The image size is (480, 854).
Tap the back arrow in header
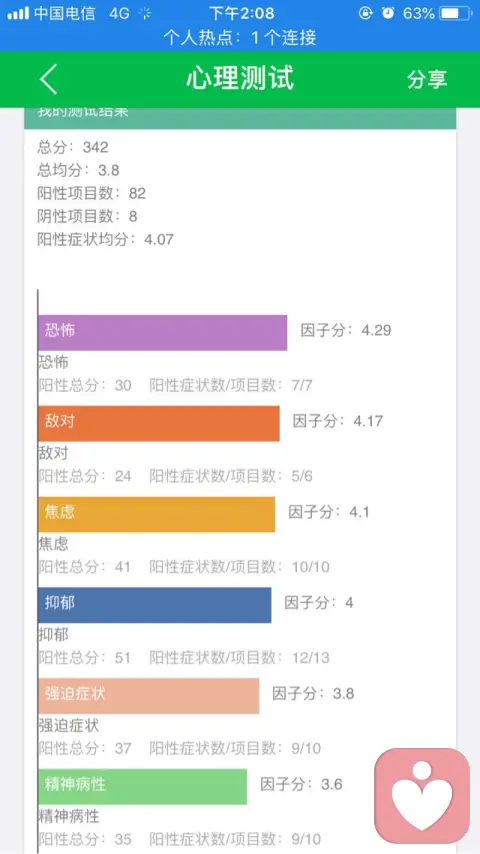(x=48, y=79)
